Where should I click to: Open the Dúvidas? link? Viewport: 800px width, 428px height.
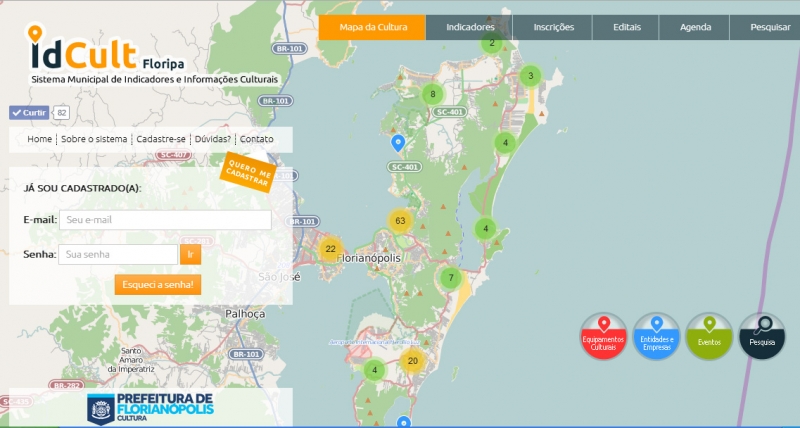[x=213, y=139]
